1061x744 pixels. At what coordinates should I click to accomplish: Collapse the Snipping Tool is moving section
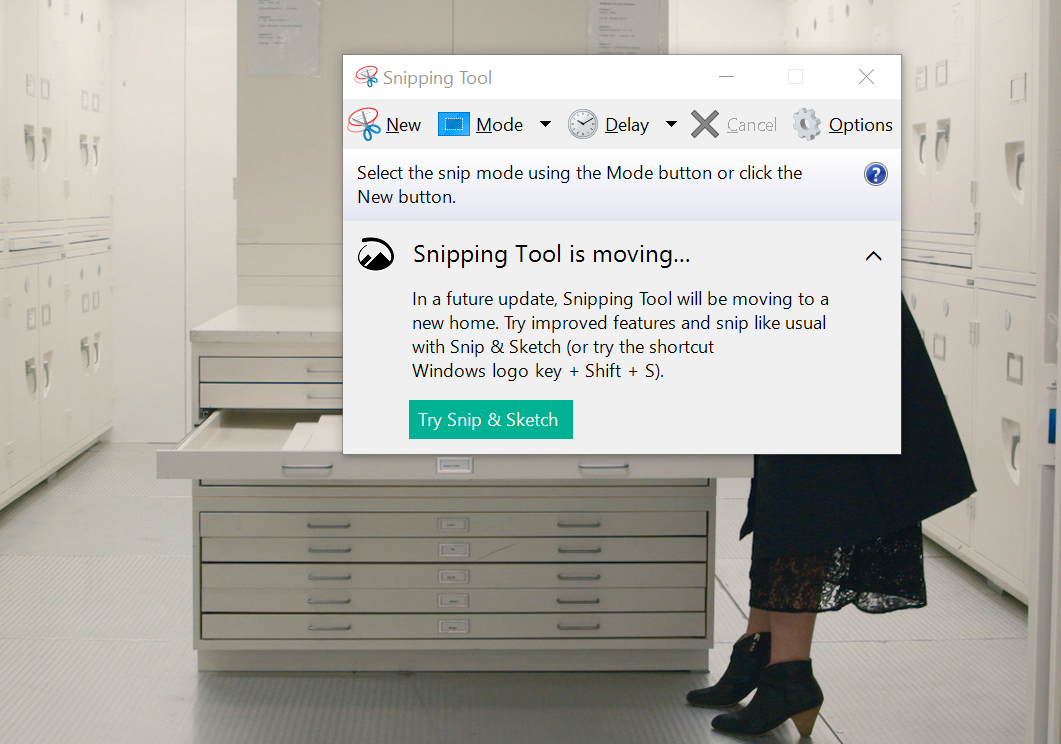tap(874, 256)
